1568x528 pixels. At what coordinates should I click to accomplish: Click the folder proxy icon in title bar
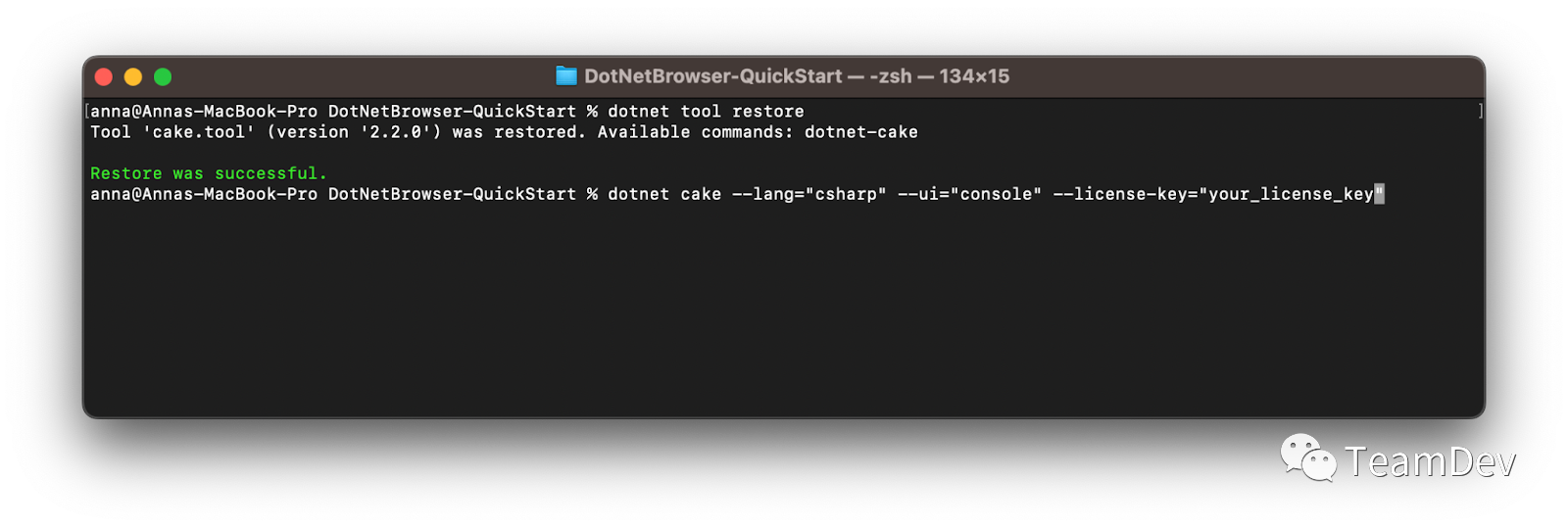566,75
